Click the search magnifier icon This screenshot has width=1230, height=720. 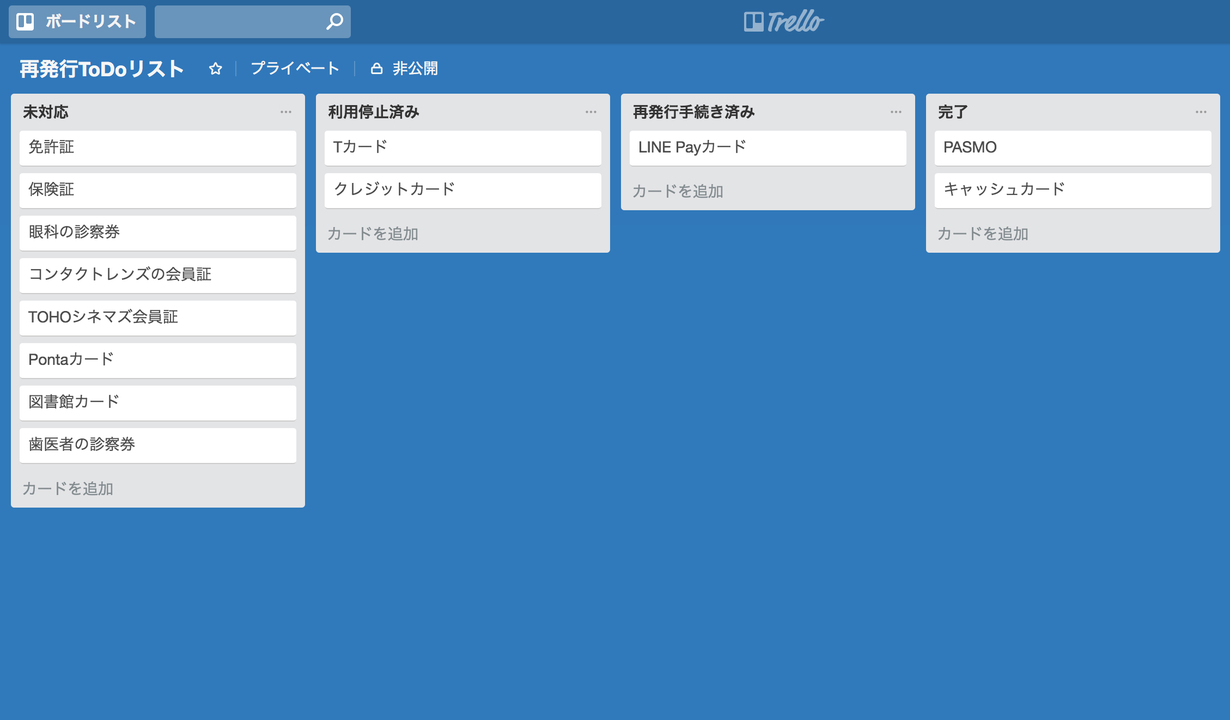click(x=335, y=21)
